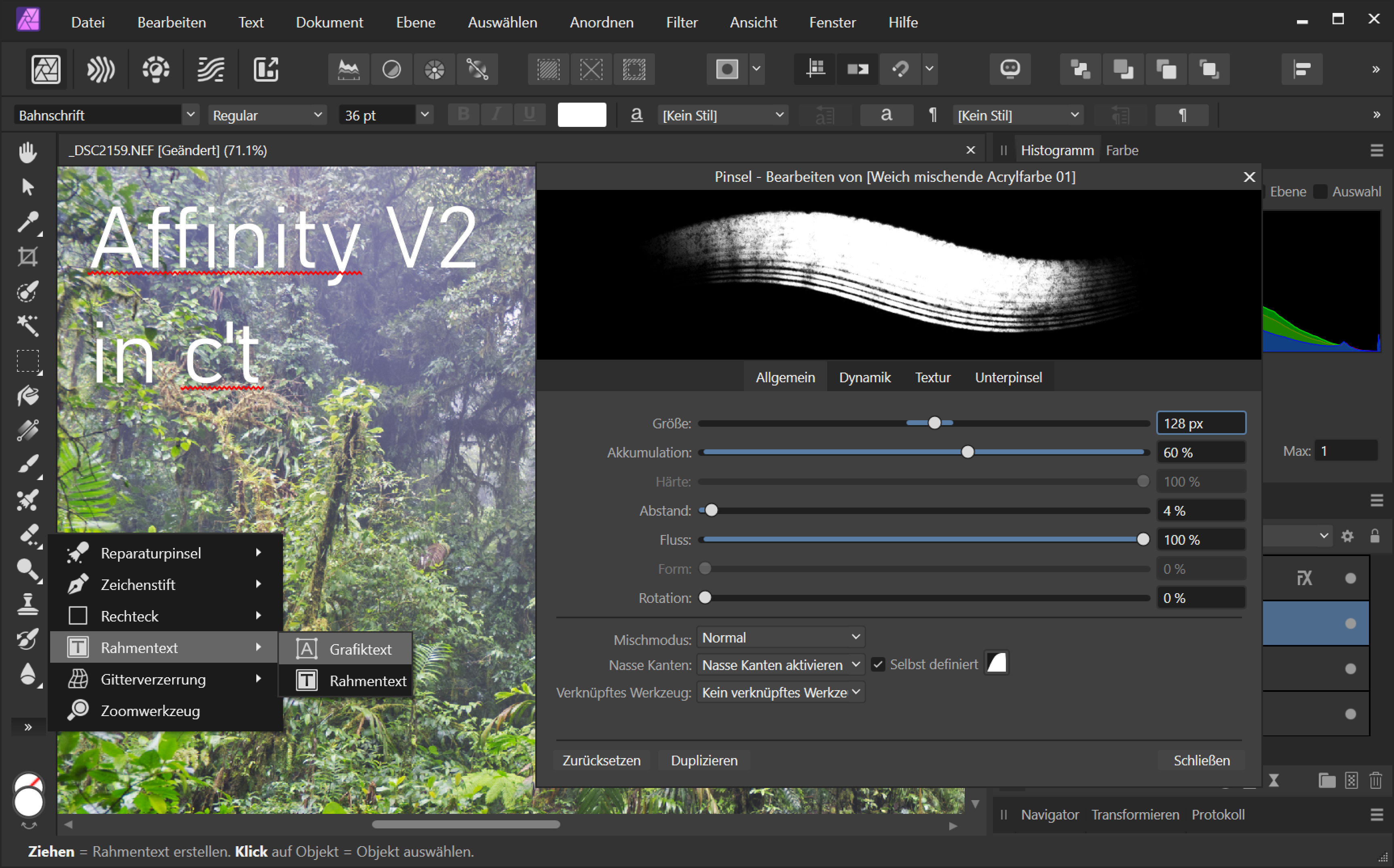Switch to the Liquify Persona icon

tap(101, 70)
